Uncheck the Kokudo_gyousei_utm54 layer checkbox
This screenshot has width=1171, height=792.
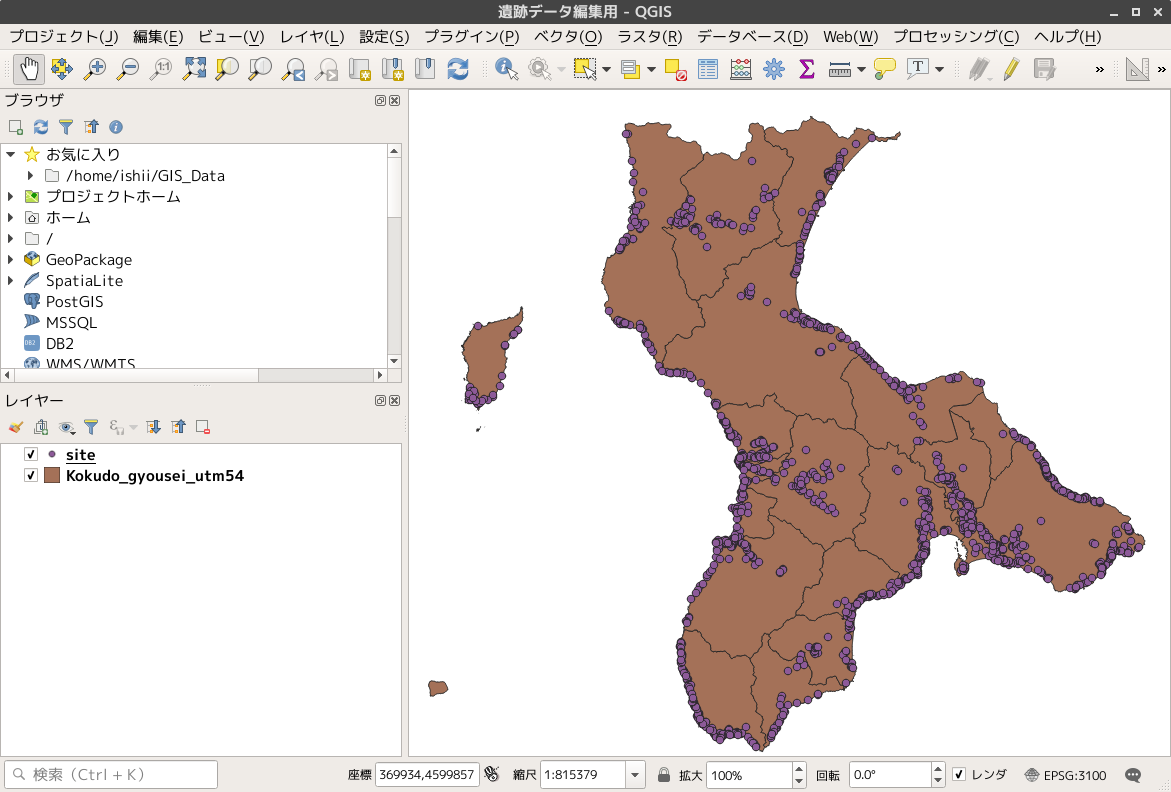[31, 476]
